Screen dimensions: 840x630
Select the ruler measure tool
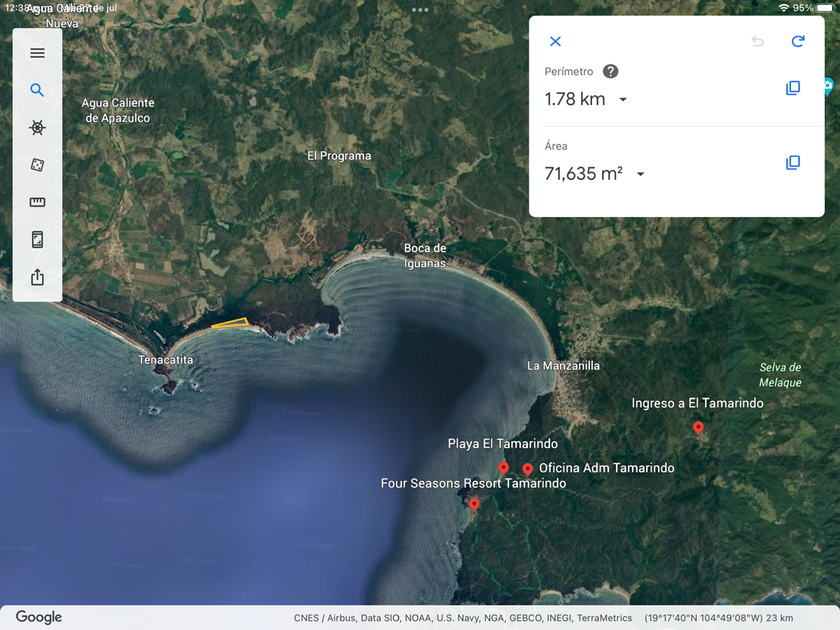click(x=37, y=202)
